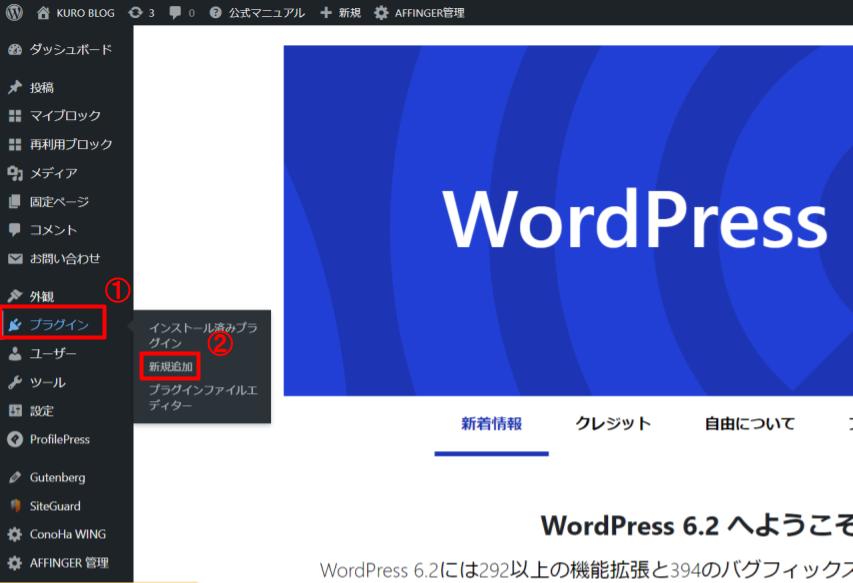The width and height of the screenshot is (853, 583).
Task: Open ダッシュボード menu label
Action: (x=71, y=49)
